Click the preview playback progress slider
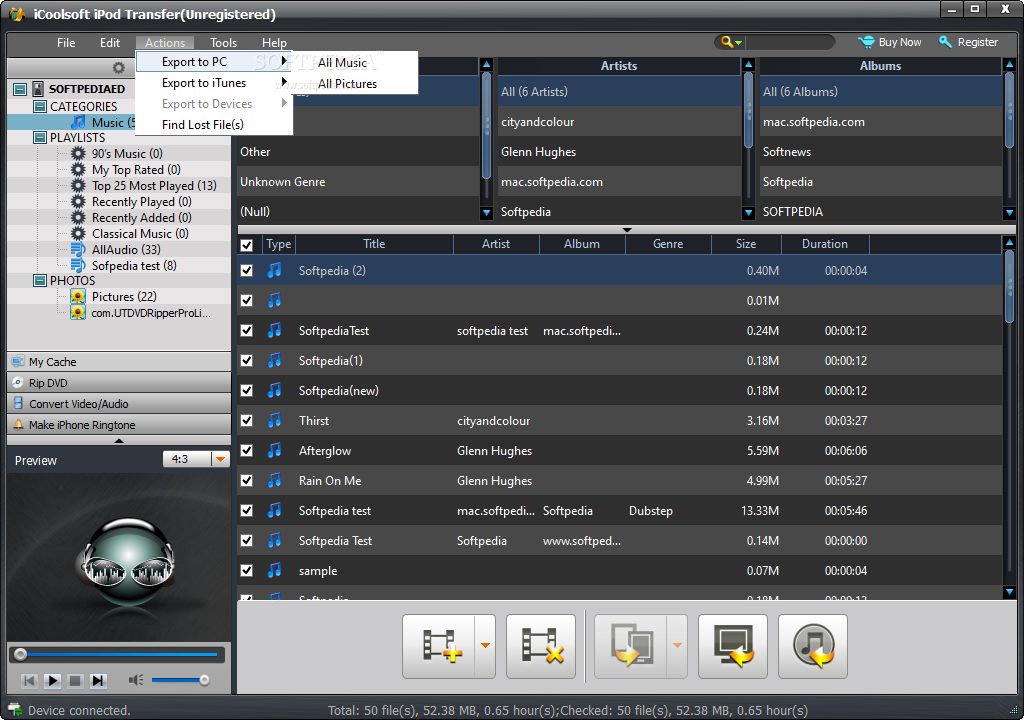This screenshot has width=1024, height=720. tap(117, 654)
